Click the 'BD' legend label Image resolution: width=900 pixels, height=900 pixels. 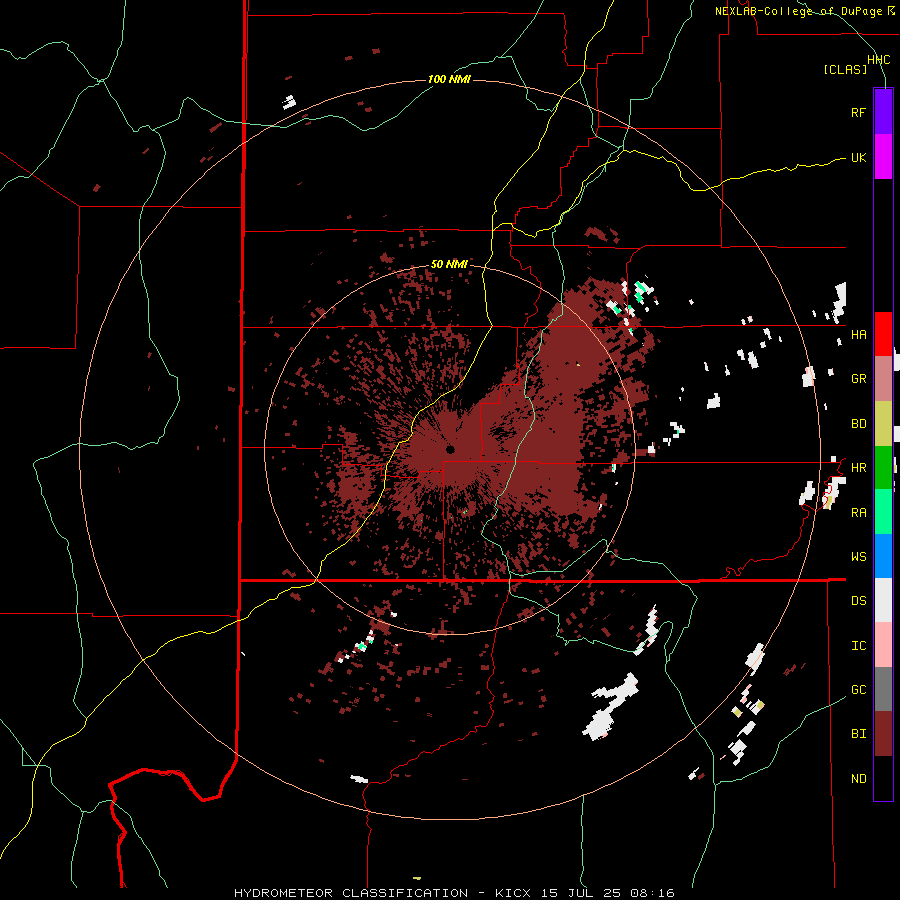(x=858, y=424)
